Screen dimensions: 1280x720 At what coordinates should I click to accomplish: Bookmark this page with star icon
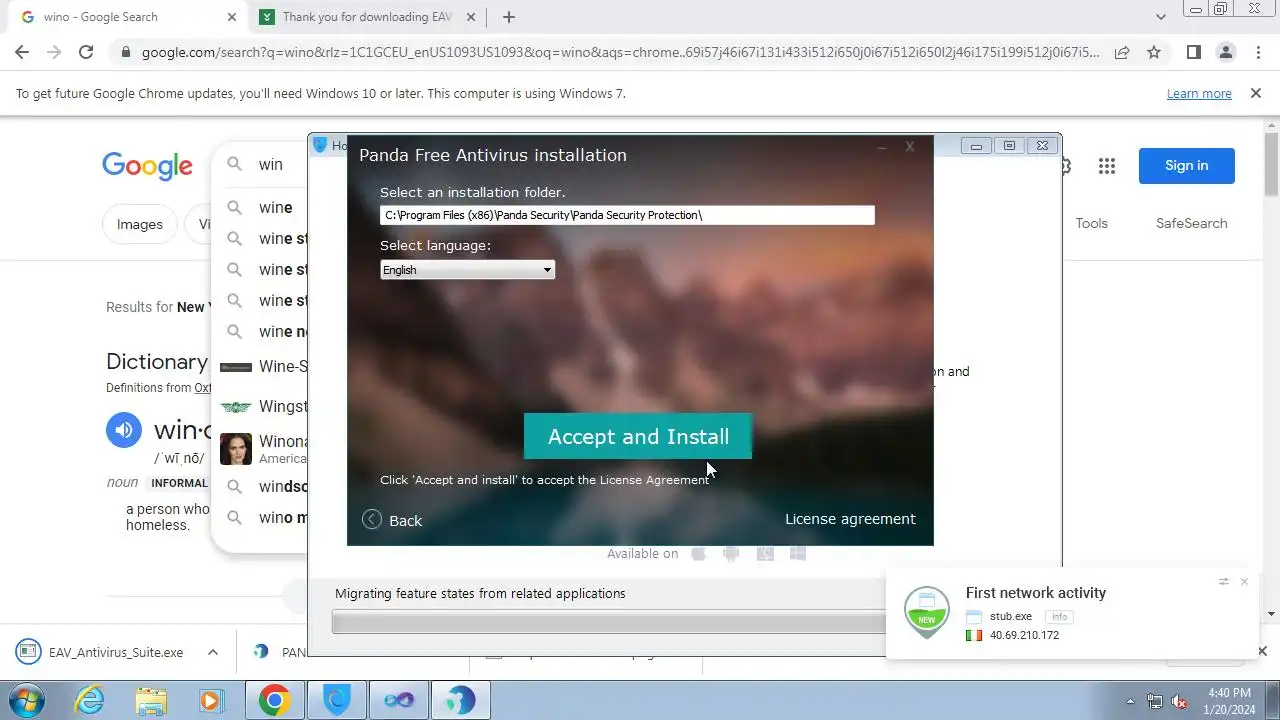click(1154, 52)
